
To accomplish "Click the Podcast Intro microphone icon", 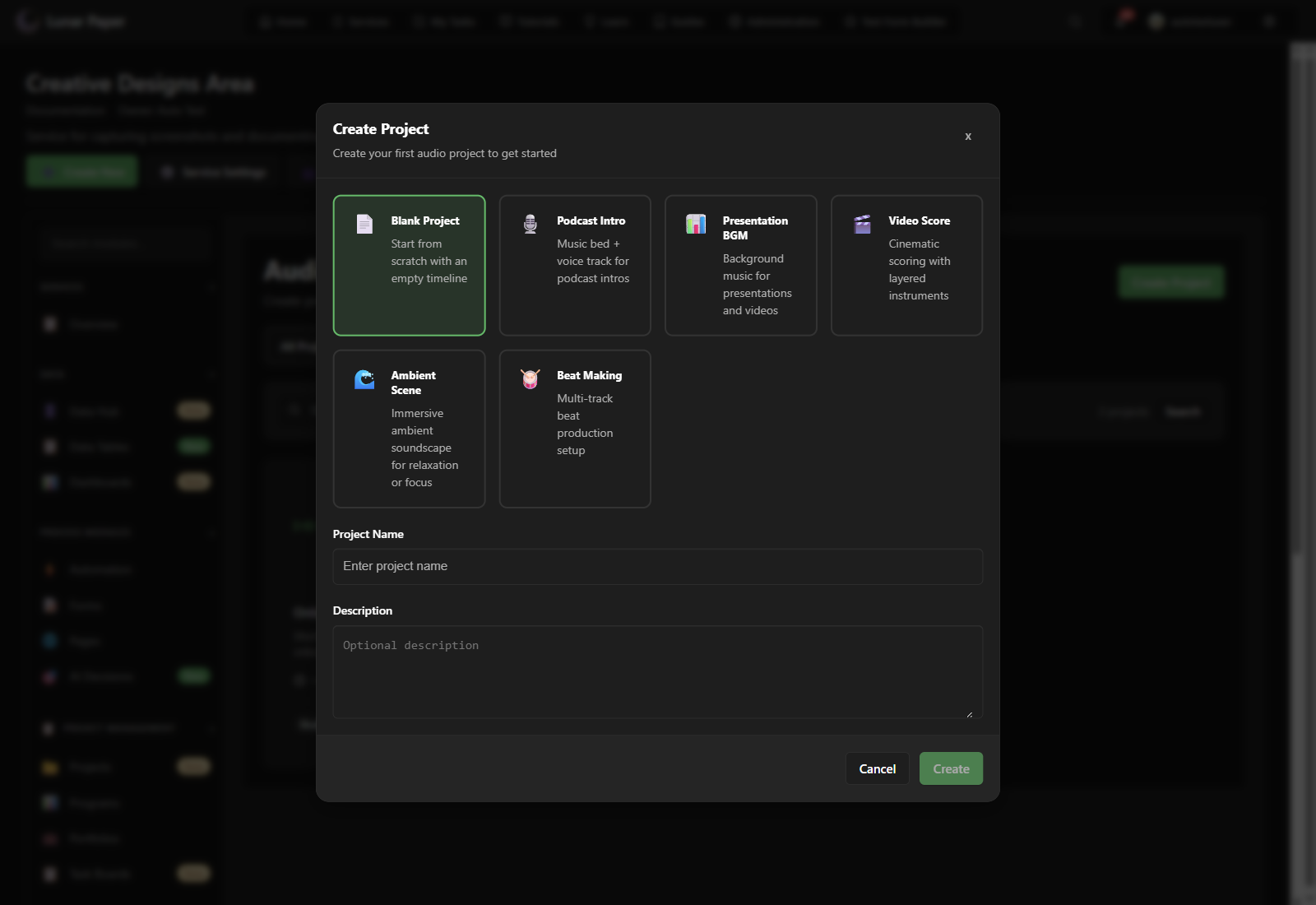I will point(531,224).
